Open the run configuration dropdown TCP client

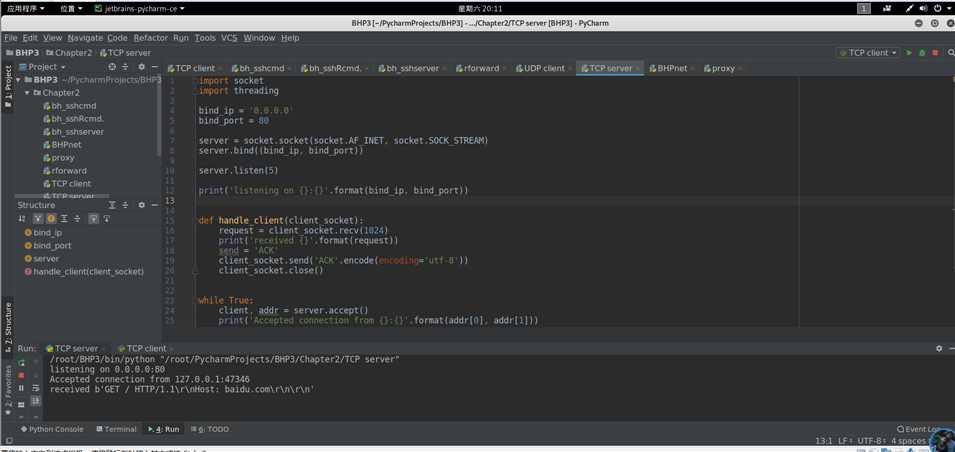point(869,53)
